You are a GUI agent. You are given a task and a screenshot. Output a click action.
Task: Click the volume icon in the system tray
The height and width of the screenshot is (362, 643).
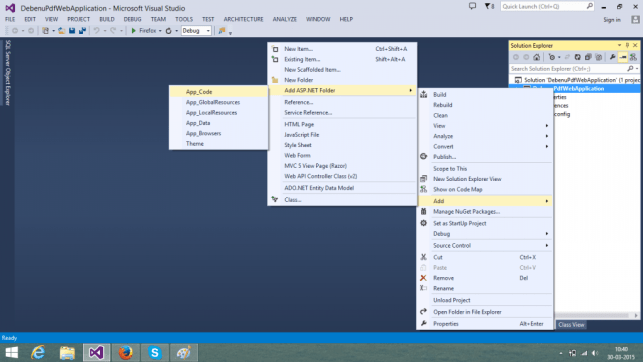(x=595, y=353)
